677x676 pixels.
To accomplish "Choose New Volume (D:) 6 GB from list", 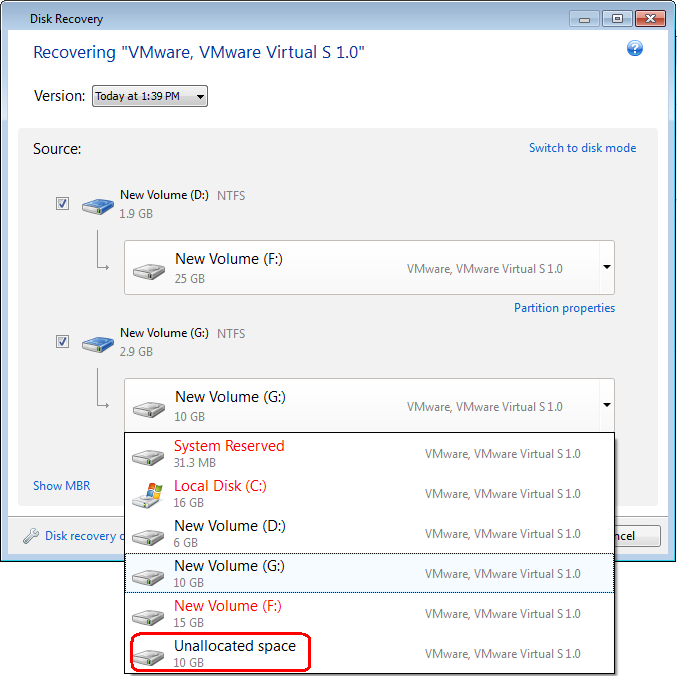I will tap(369, 533).
